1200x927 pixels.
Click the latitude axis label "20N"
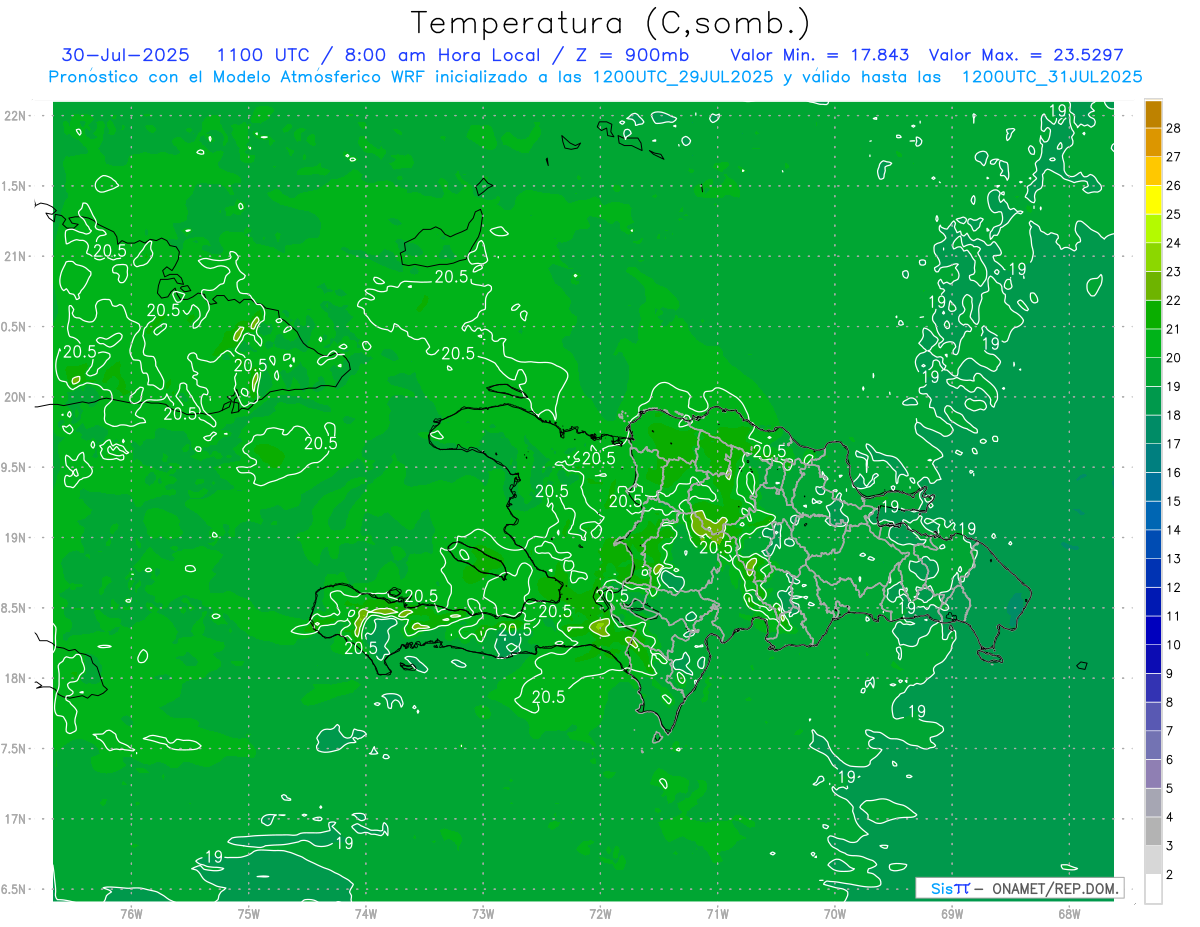coord(14,397)
